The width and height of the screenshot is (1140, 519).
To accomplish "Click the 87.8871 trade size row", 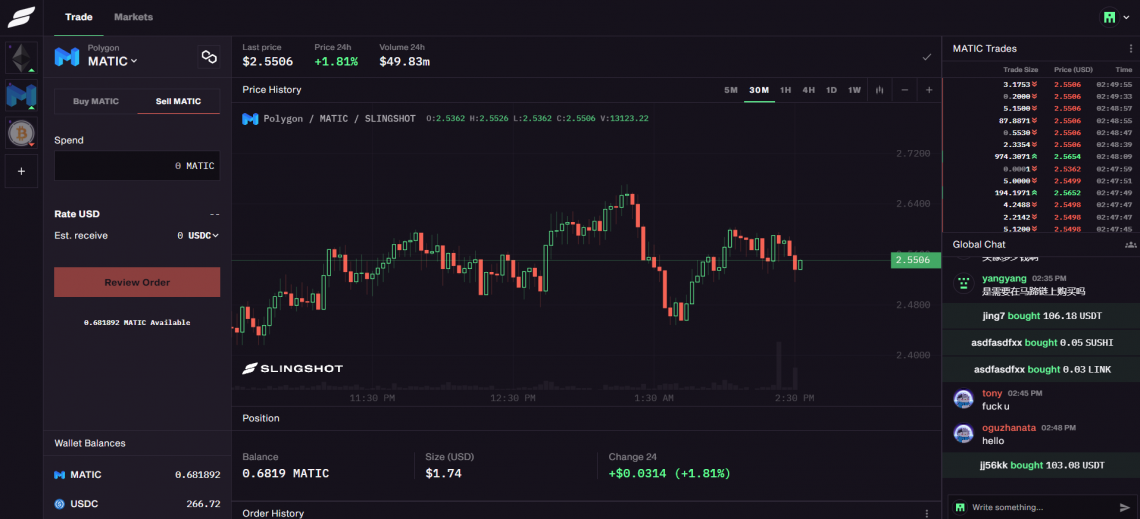I will point(1040,121).
